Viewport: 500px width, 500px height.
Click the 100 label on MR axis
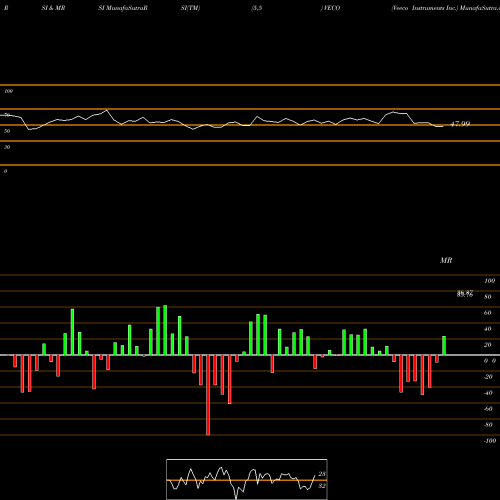(489, 281)
